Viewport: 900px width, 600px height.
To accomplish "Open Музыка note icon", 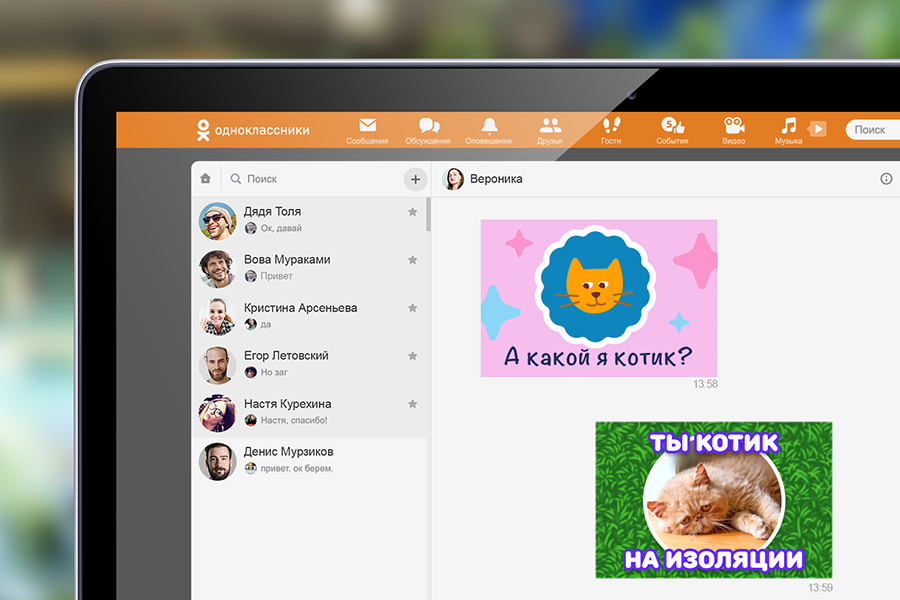I will pos(789,125).
